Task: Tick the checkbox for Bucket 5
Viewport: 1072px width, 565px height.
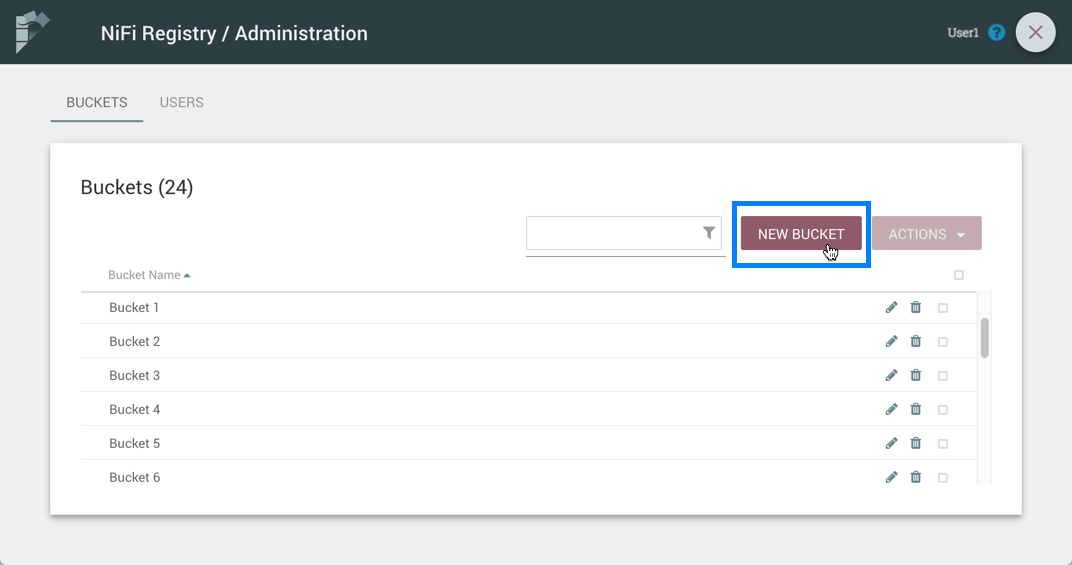Action: (942, 444)
